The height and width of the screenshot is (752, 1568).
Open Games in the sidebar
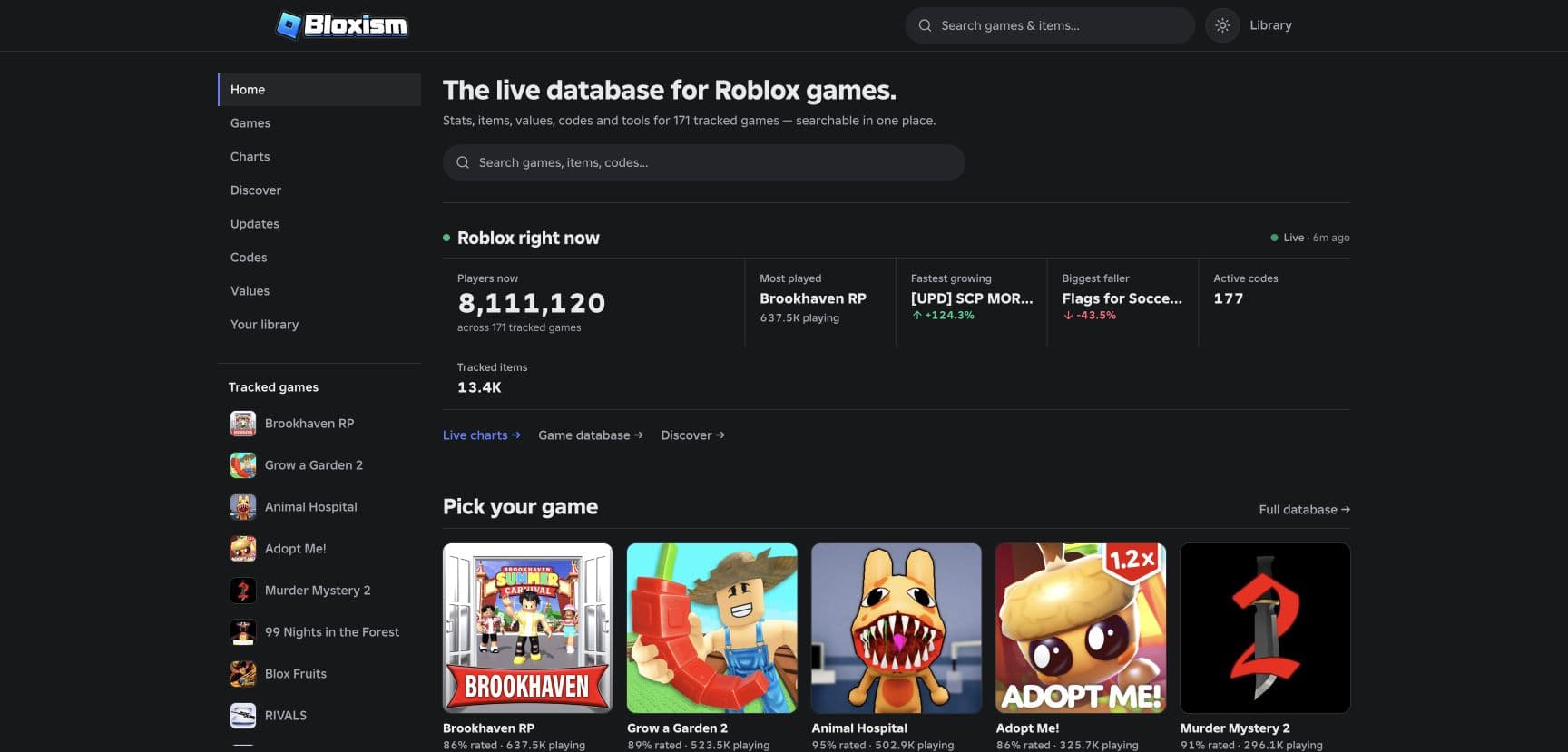point(319,123)
